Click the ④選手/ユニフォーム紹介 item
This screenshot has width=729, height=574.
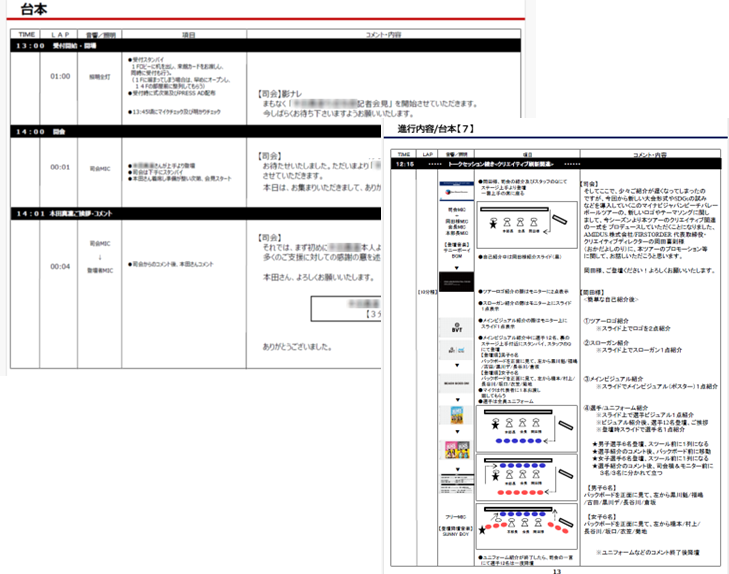click(616, 408)
